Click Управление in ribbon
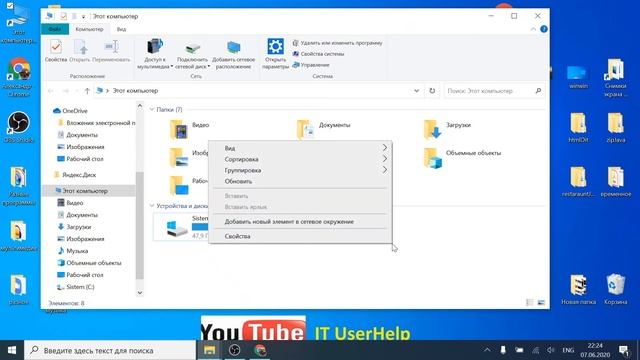Viewport: 640px width, 360px height. tap(311, 64)
